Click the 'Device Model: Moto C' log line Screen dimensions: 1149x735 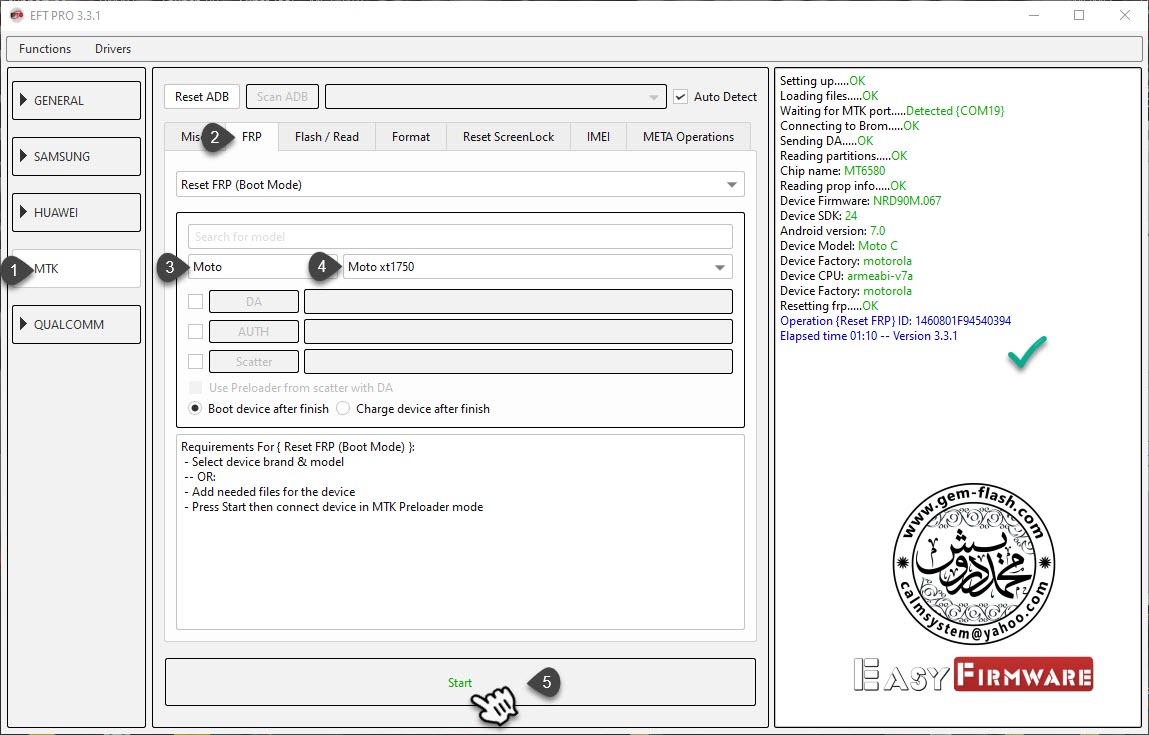pyautogui.click(x=838, y=246)
